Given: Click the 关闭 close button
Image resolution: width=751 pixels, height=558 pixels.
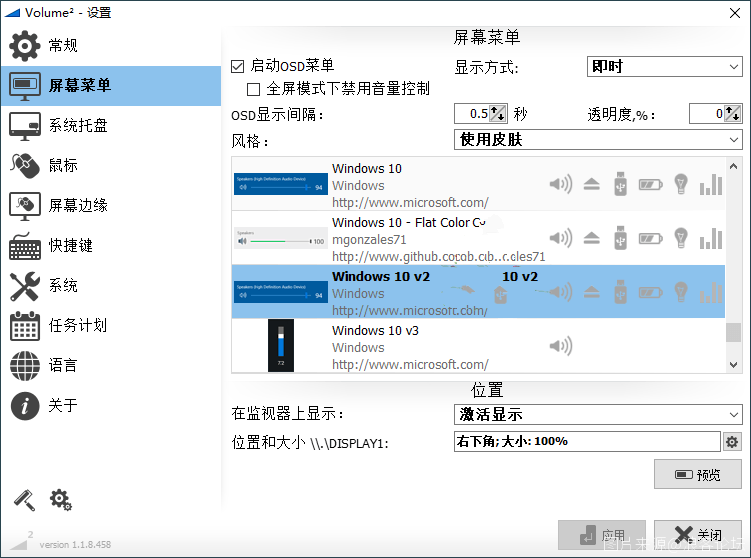Looking at the screenshot, I should (698, 535).
